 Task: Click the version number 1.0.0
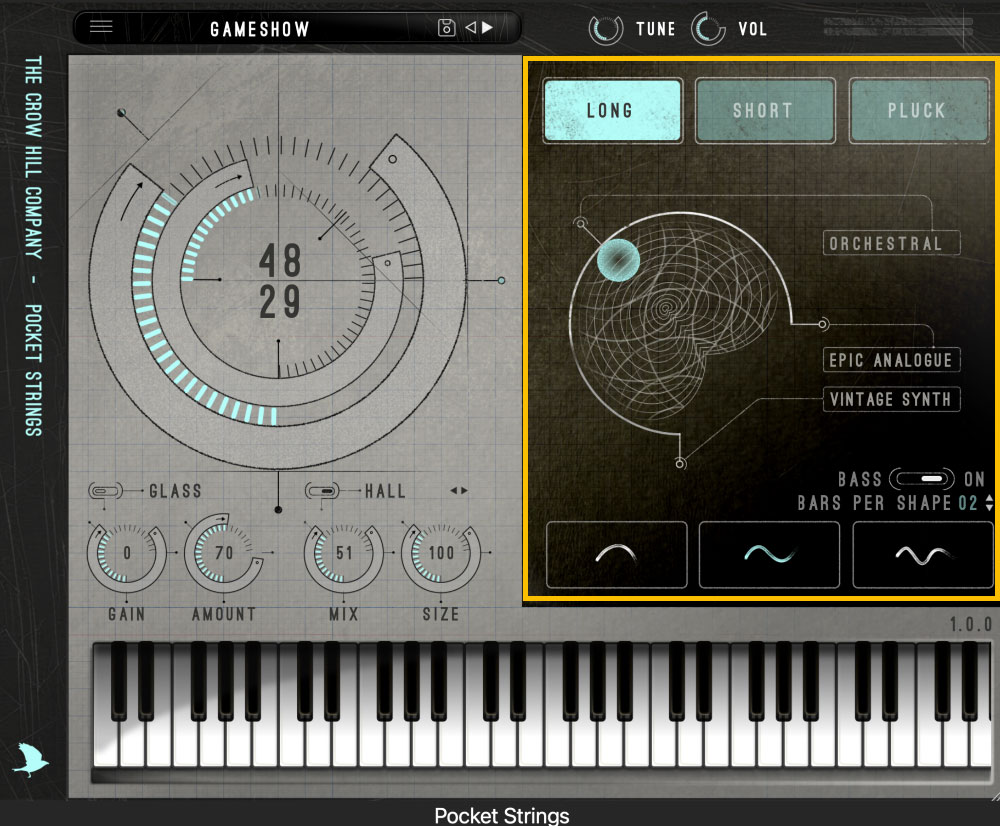[970, 624]
